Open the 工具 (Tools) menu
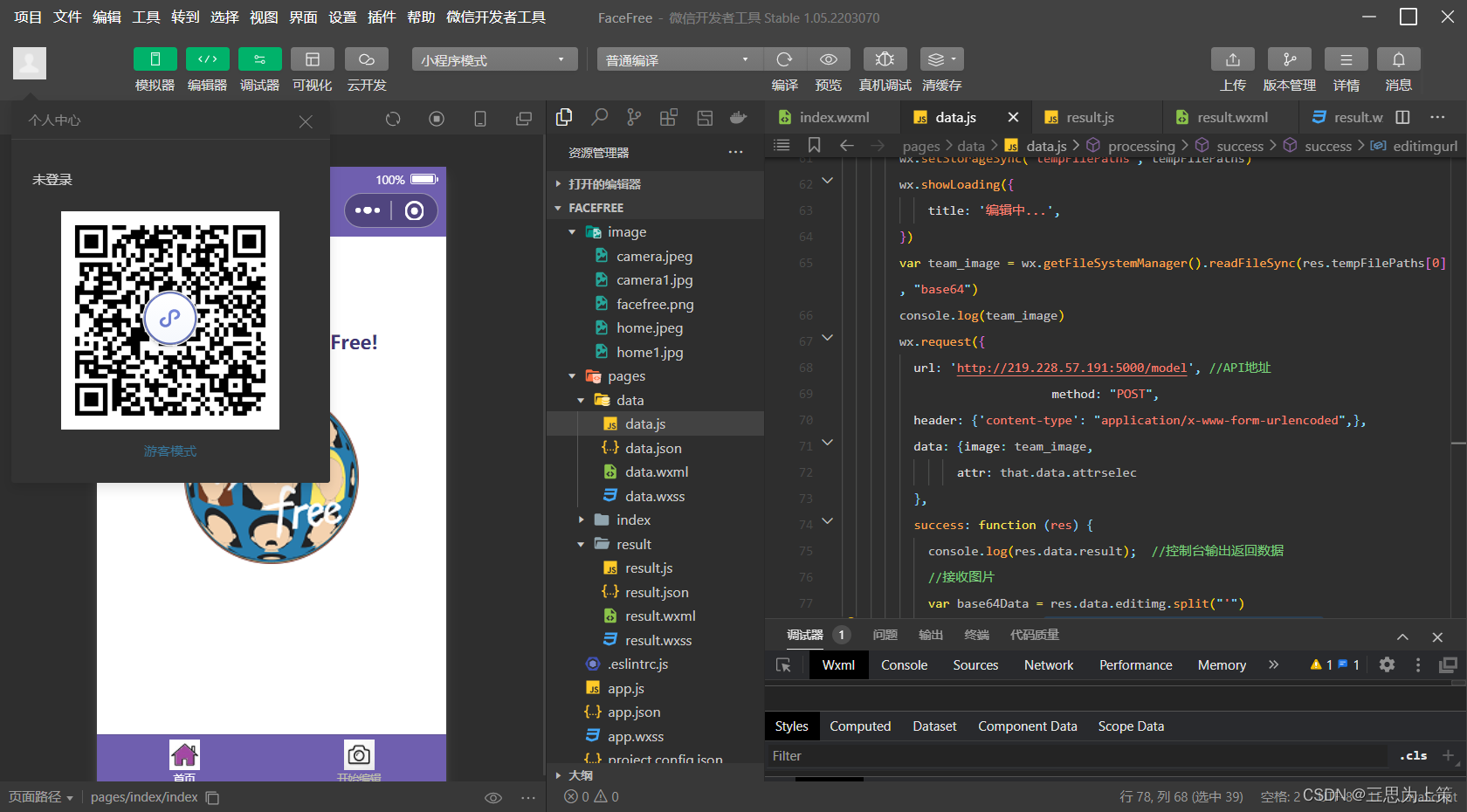 point(146,17)
